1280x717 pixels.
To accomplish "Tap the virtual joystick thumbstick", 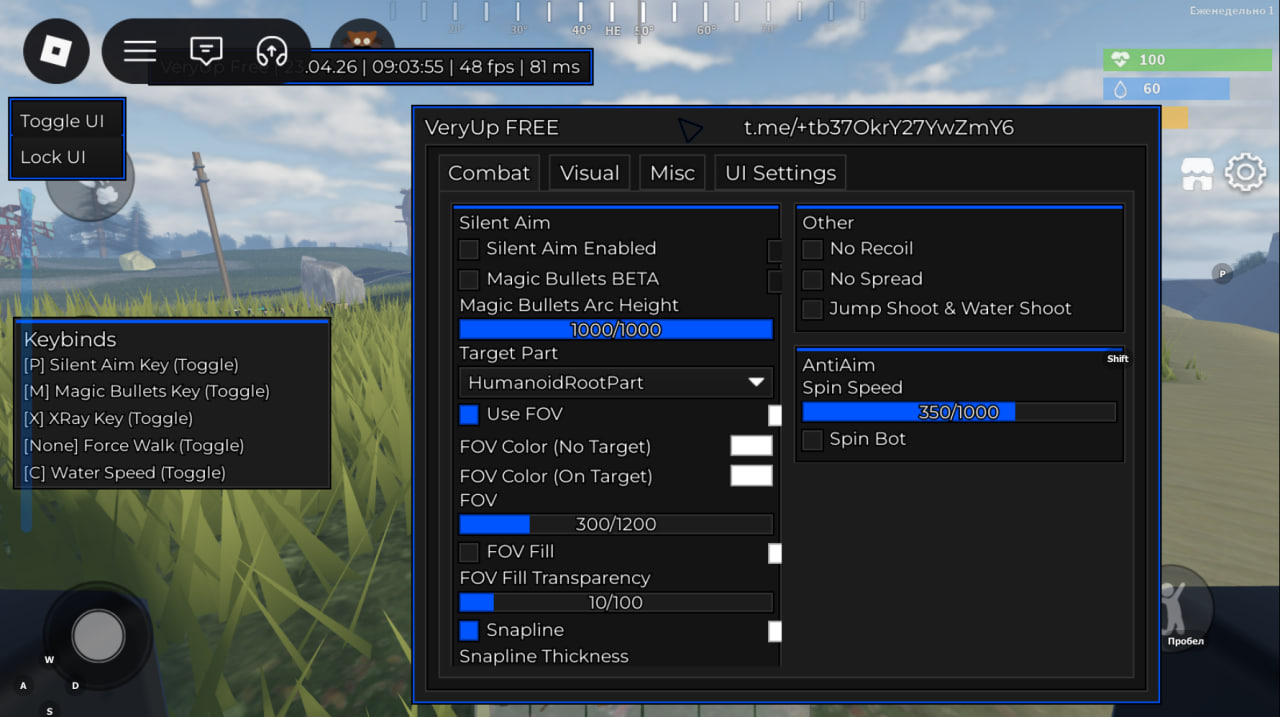I will point(98,636).
